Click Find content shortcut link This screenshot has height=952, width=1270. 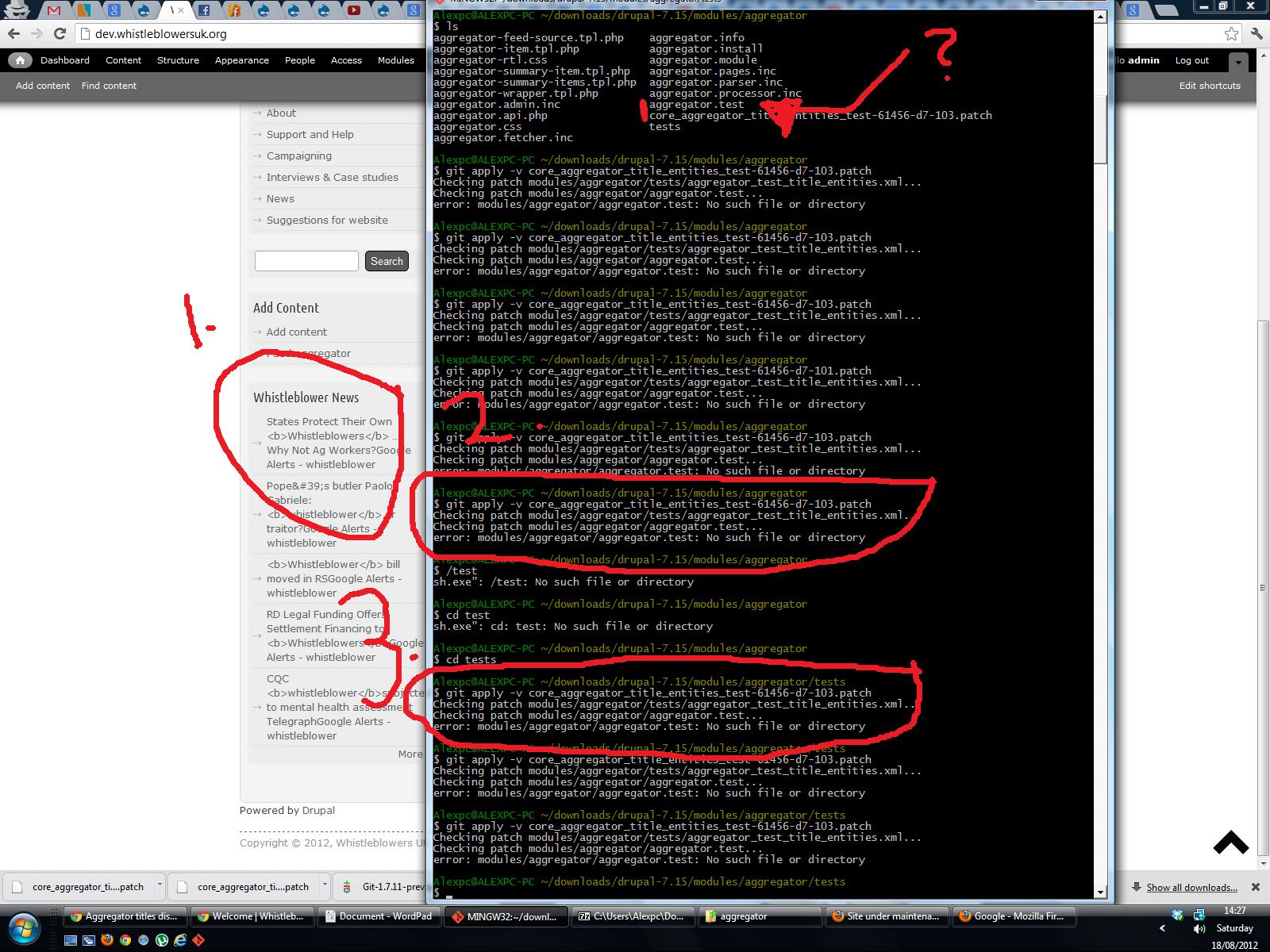pyautogui.click(x=109, y=86)
